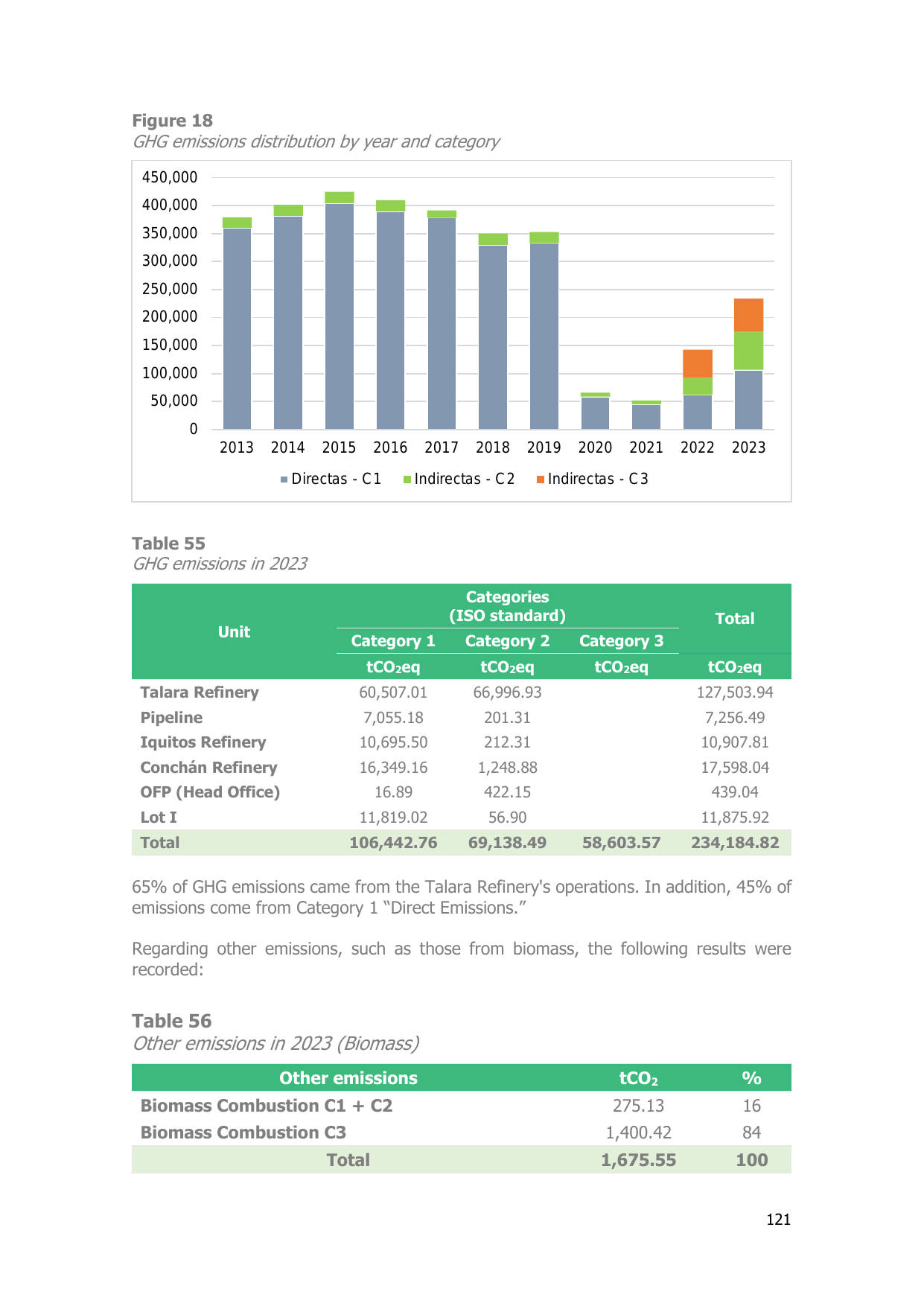This screenshot has height=1306, width=924.
Task: Click the paragraph starting '65% of GHG emissions'
Action: (462, 897)
